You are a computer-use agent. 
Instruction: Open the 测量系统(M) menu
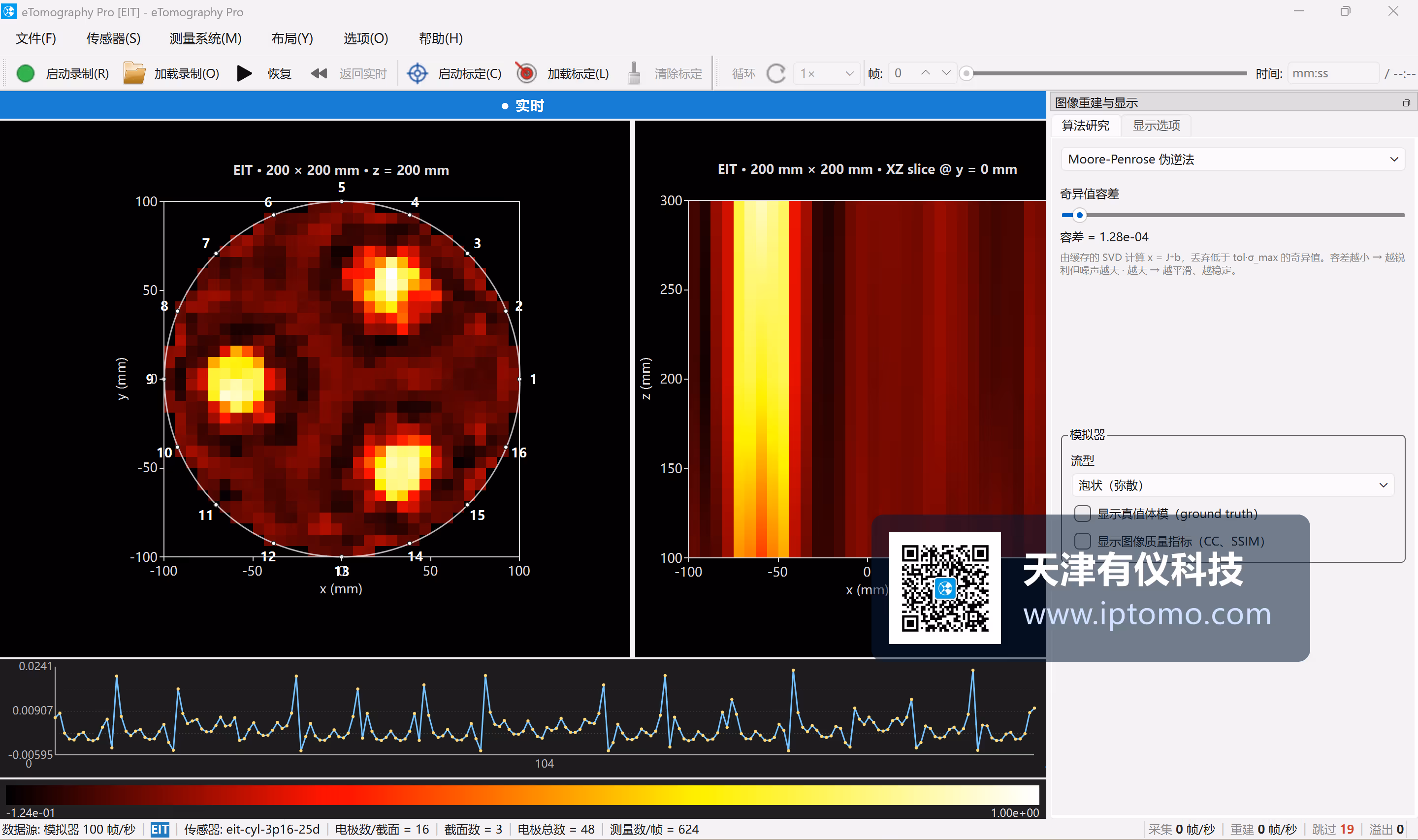coord(205,38)
